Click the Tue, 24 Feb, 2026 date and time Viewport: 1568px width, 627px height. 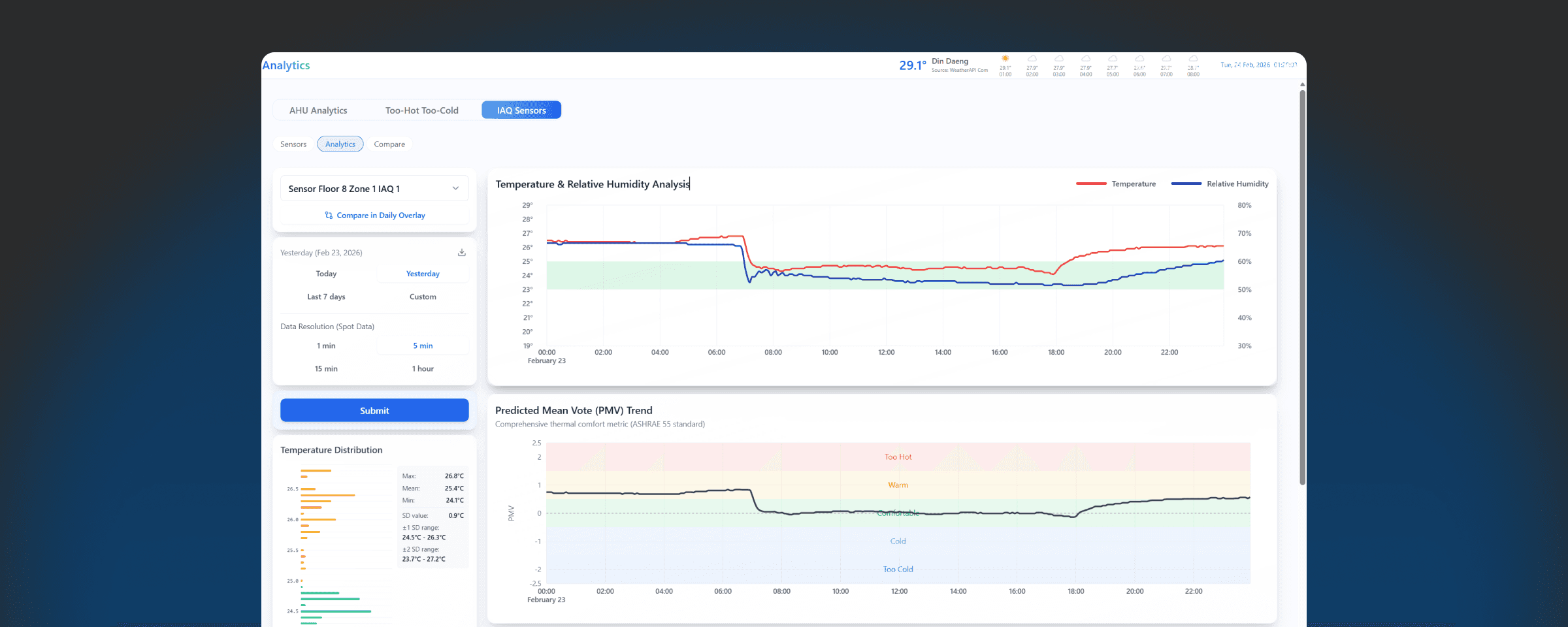(1258, 65)
